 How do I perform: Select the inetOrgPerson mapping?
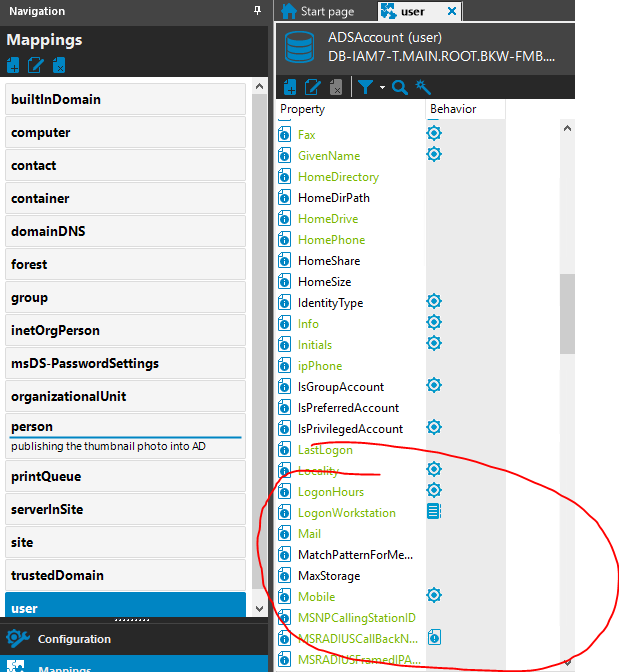tap(125, 330)
